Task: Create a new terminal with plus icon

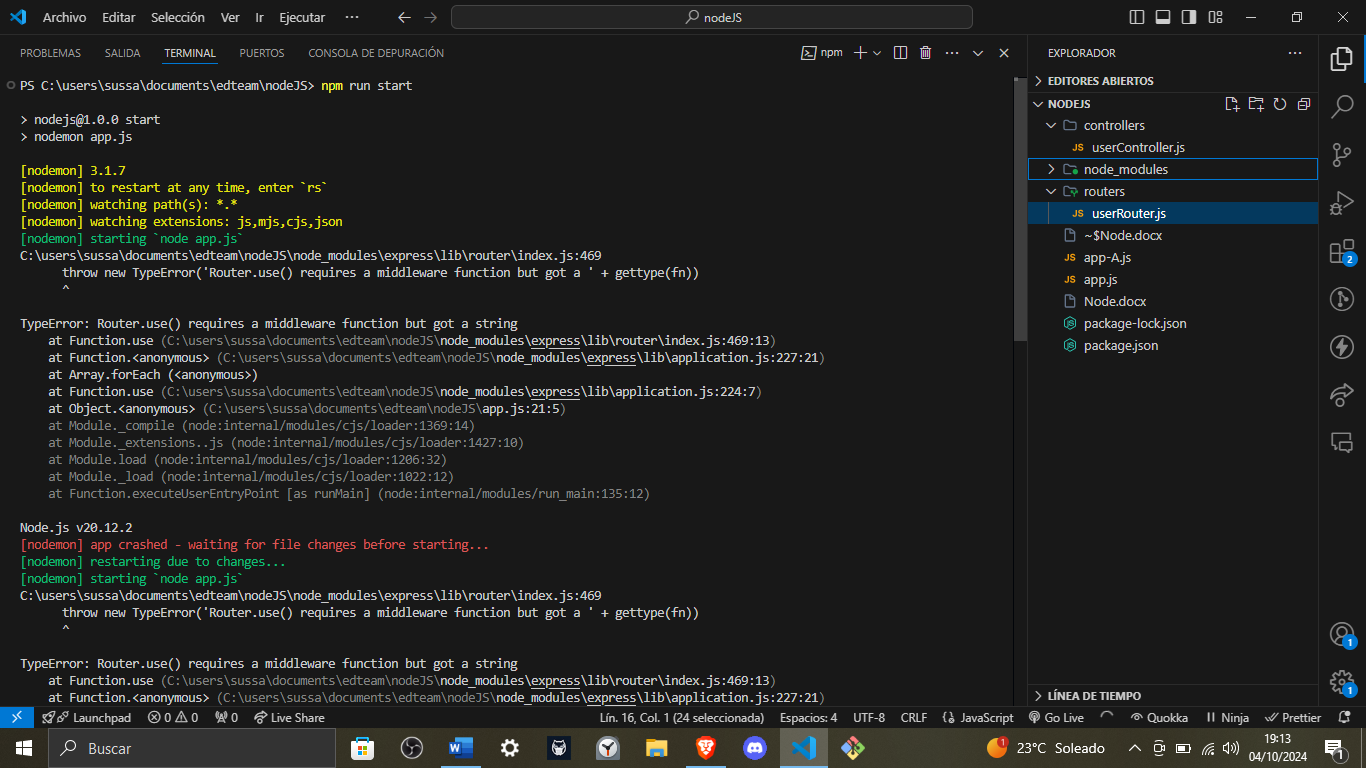Action: point(860,53)
